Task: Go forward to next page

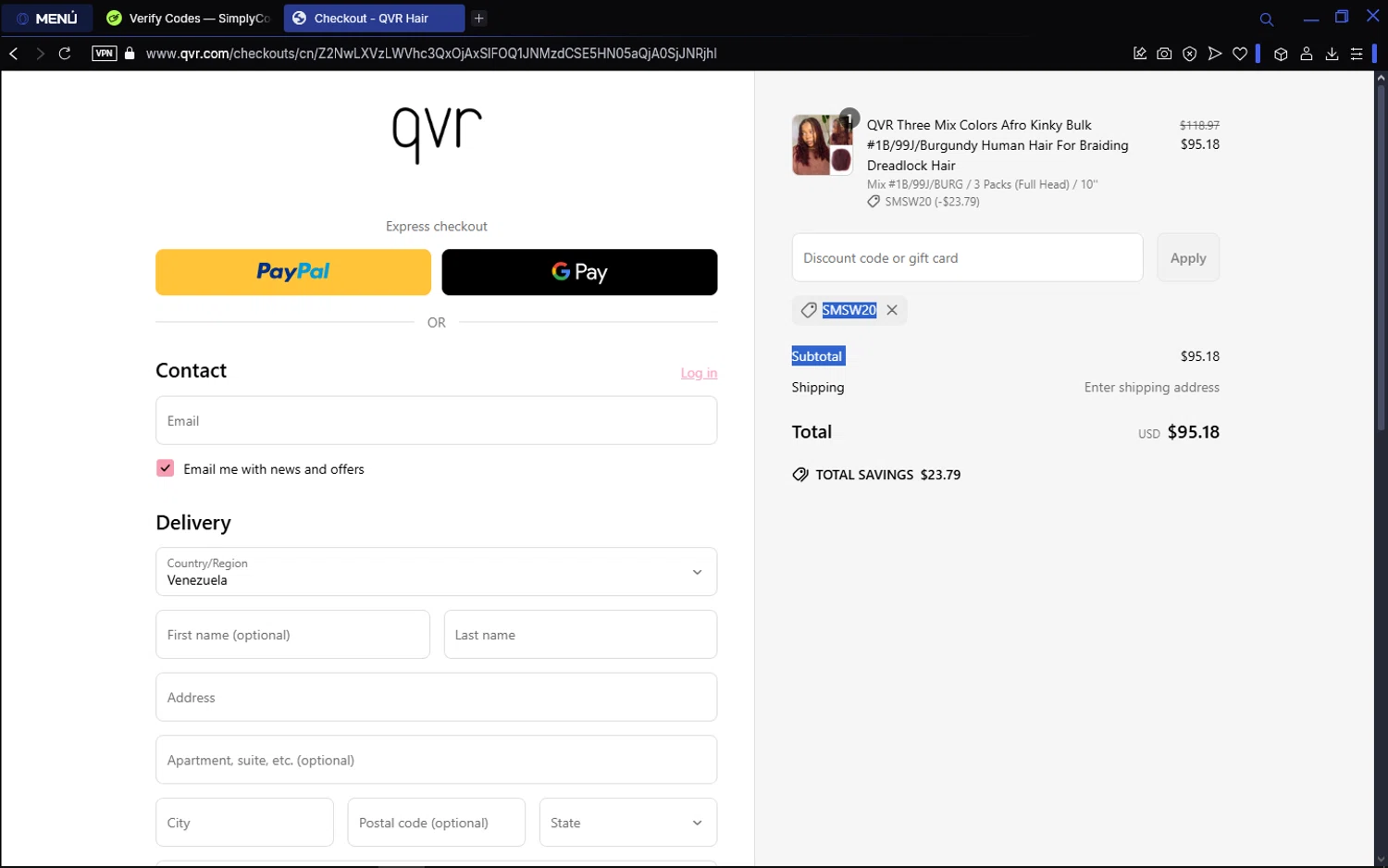Action: coord(40,54)
